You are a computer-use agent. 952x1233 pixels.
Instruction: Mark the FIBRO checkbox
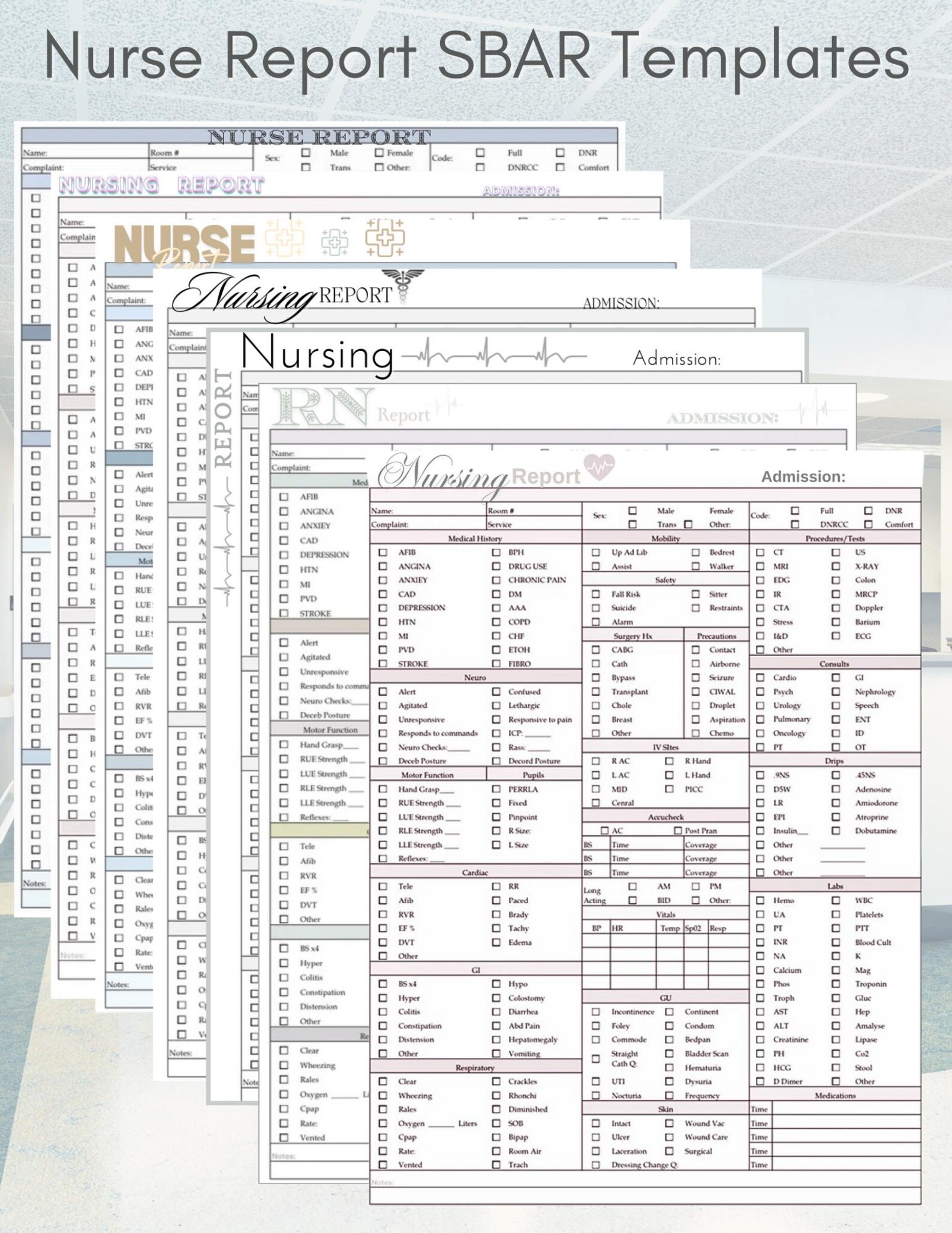coord(496,664)
